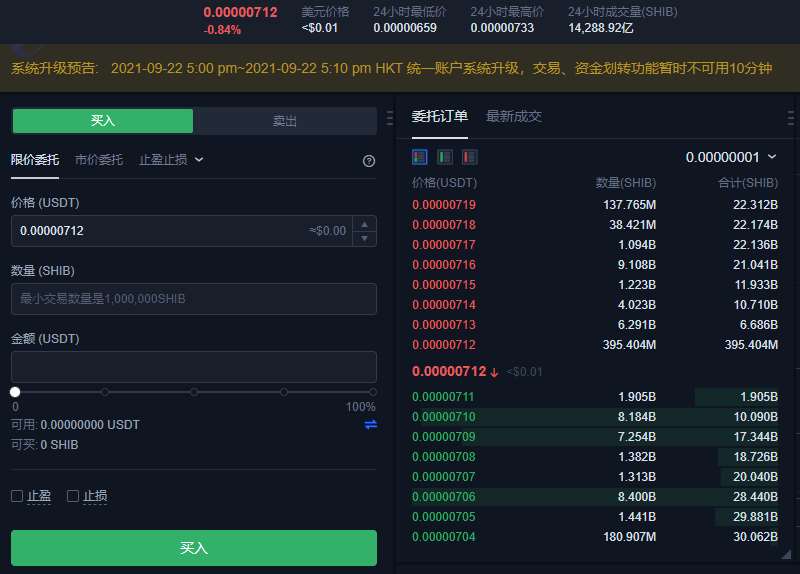Click the help question mark icon
The height and width of the screenshot is (574, 800).
coord(369,160)
